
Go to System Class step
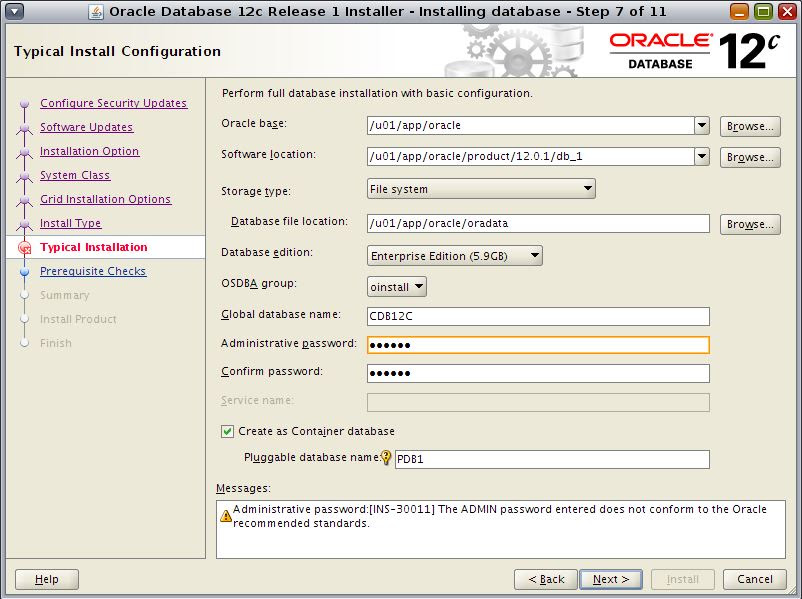[x=75, y=175]
